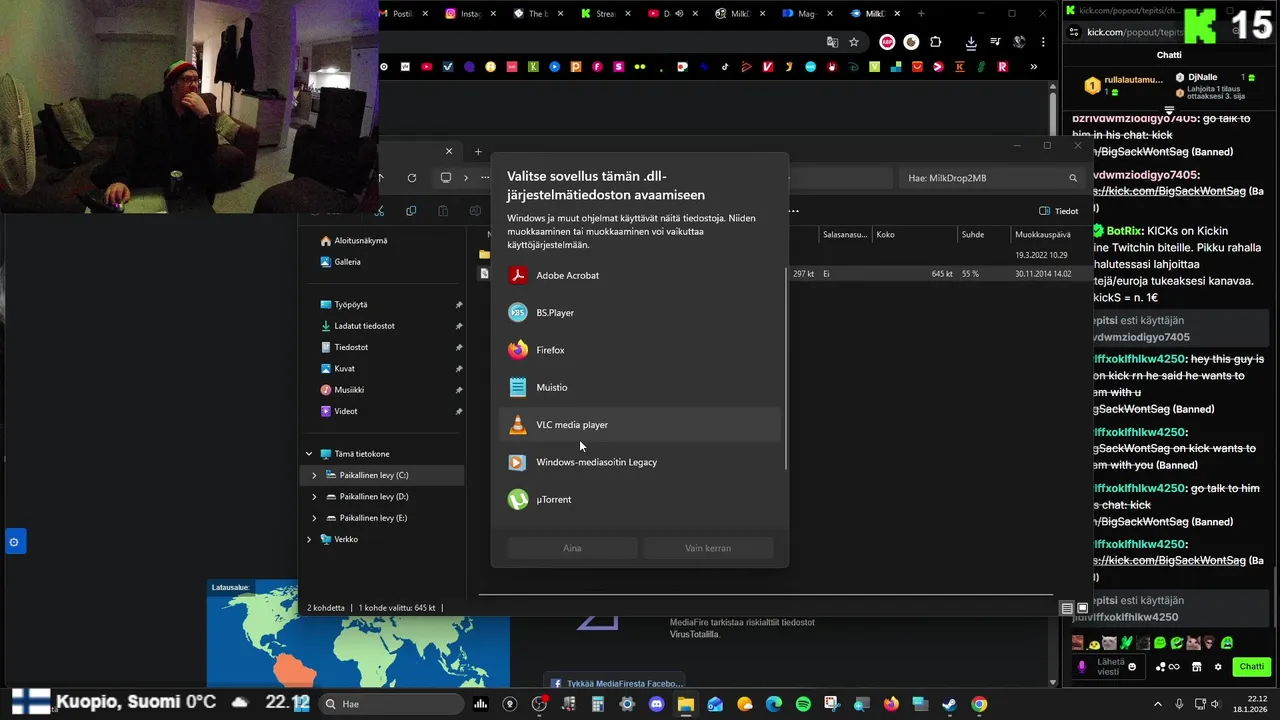The width and height of the screenshot is (1280, 720).
Task: Open Kuvat folder in sidebar
Action: (x=344, y=369)
